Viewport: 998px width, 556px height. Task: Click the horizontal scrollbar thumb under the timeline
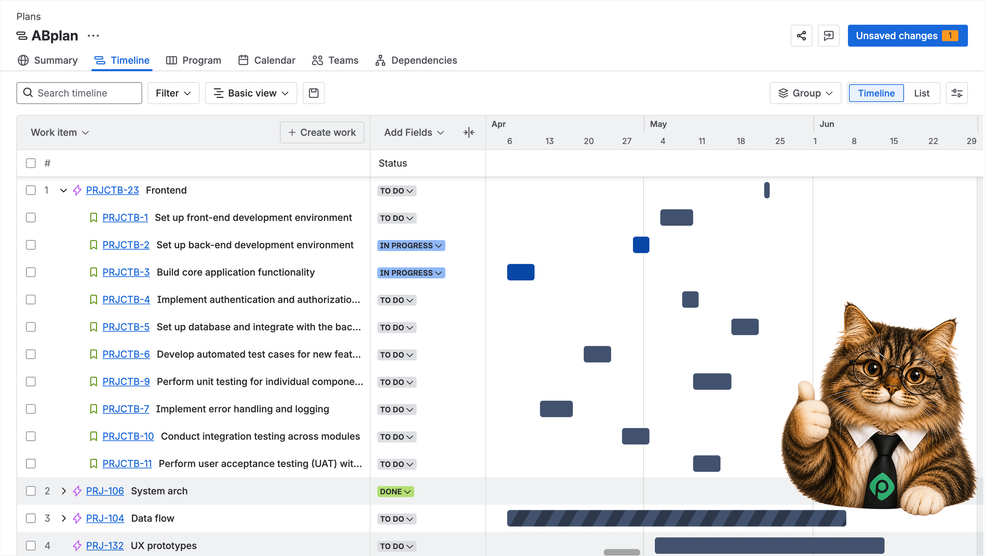[622, 552]
